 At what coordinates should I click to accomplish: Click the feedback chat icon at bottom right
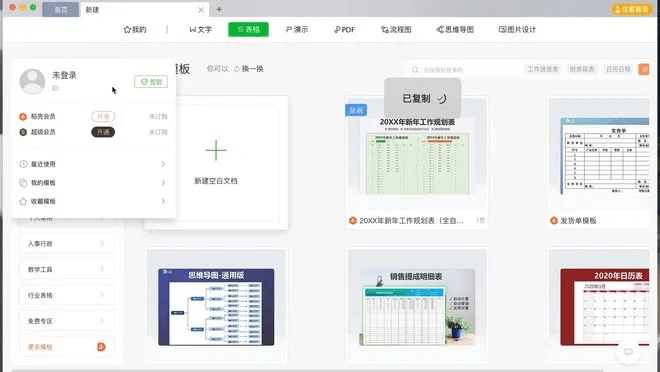(628, 351)
